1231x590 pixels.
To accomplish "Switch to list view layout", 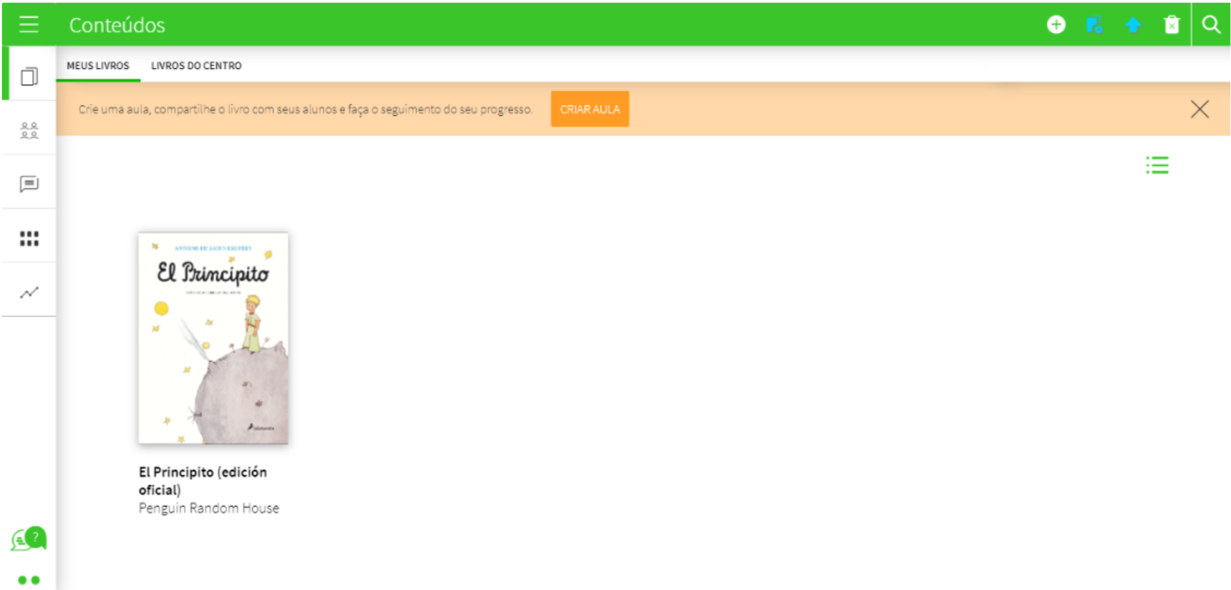I will pyautogui.click(x=1157, y=166).
